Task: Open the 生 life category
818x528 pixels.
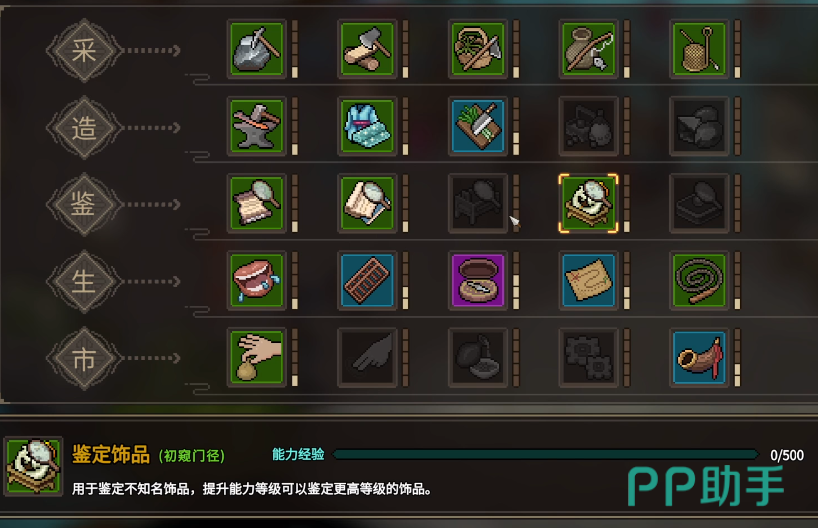Action: click(x=85, y=281)
